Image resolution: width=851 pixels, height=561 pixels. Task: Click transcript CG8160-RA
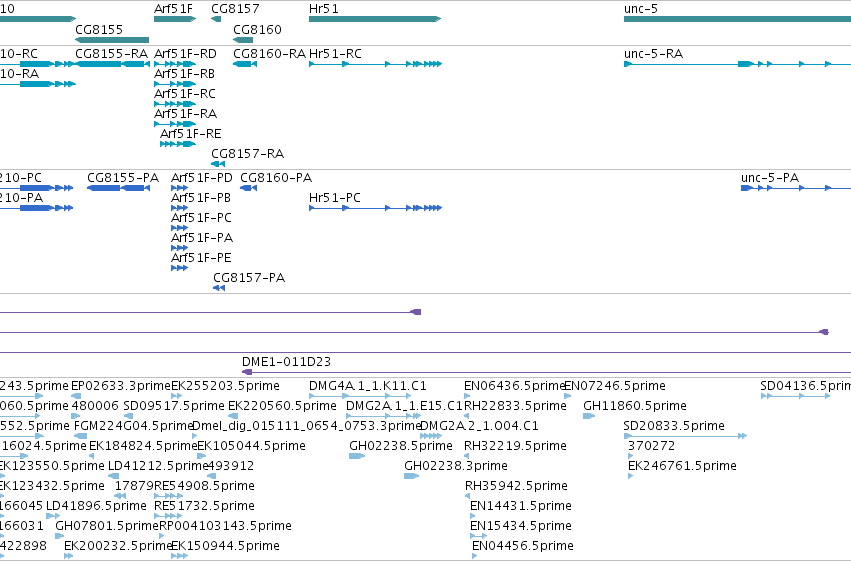(x=245, y=64)
